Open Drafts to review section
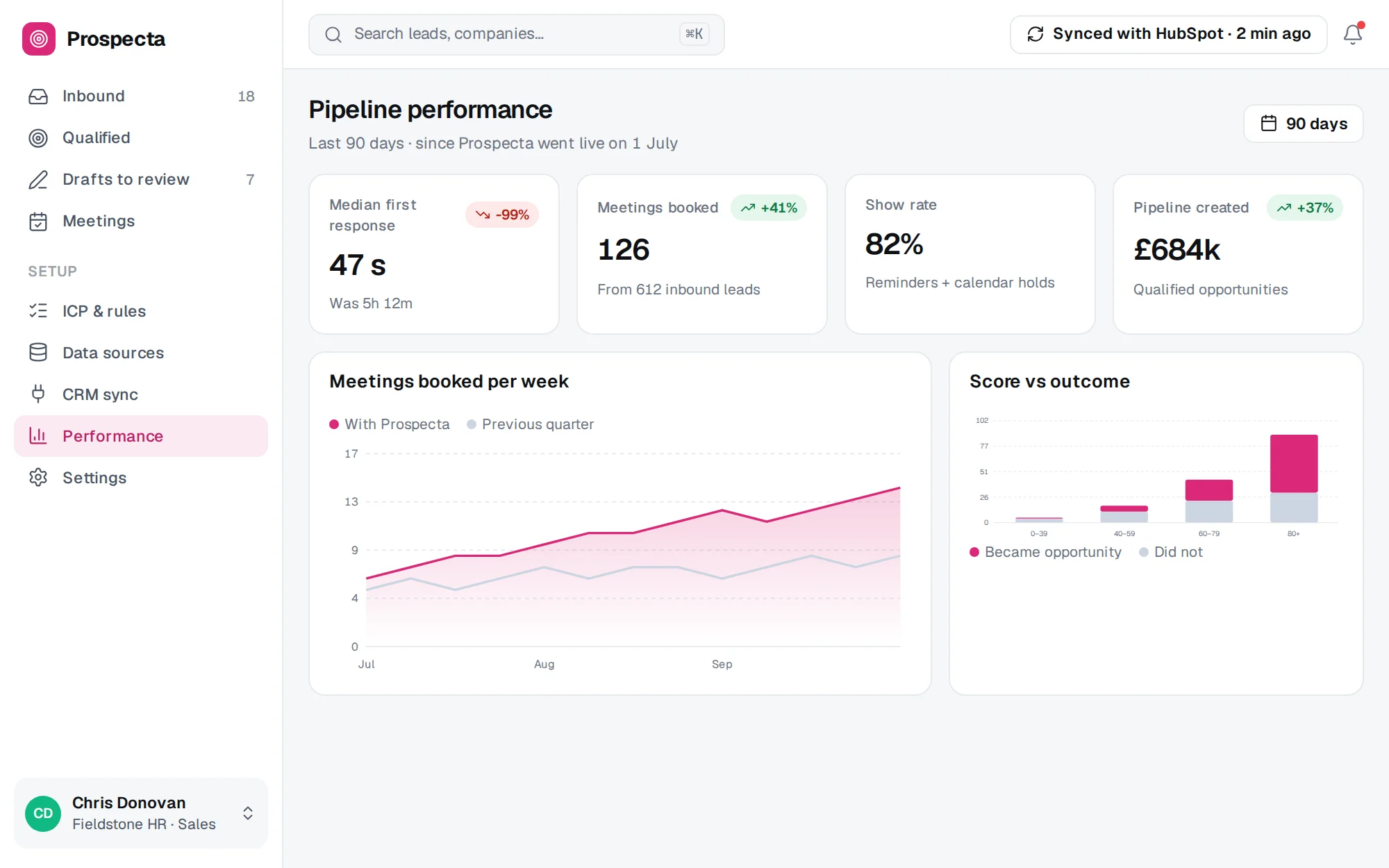 [x=141, y=180]
